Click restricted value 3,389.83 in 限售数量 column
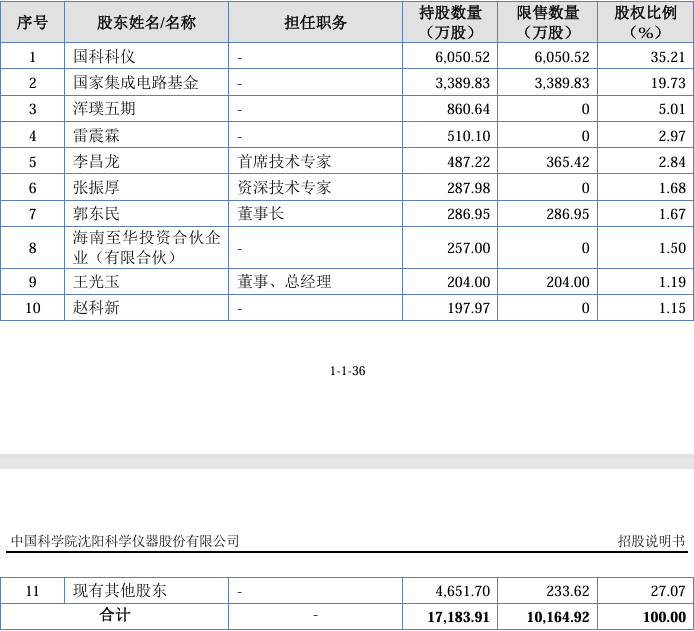The image size is (694, 631). pos(562,83)
